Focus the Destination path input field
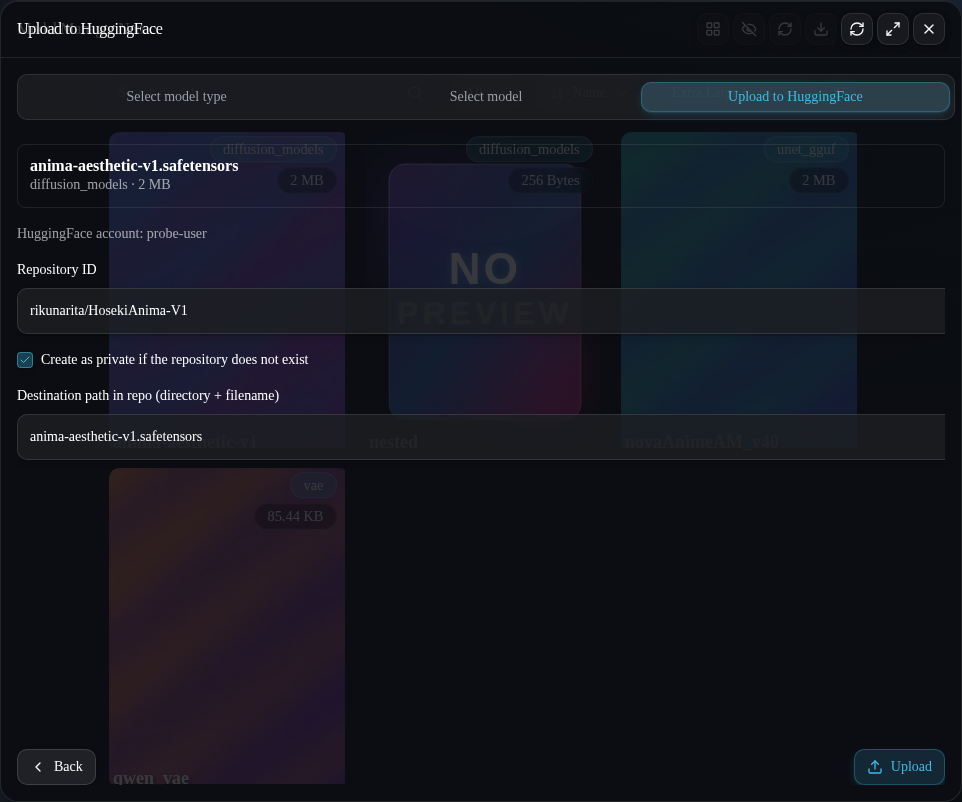This screenshot has height=802, width=962. coord(481,436)
